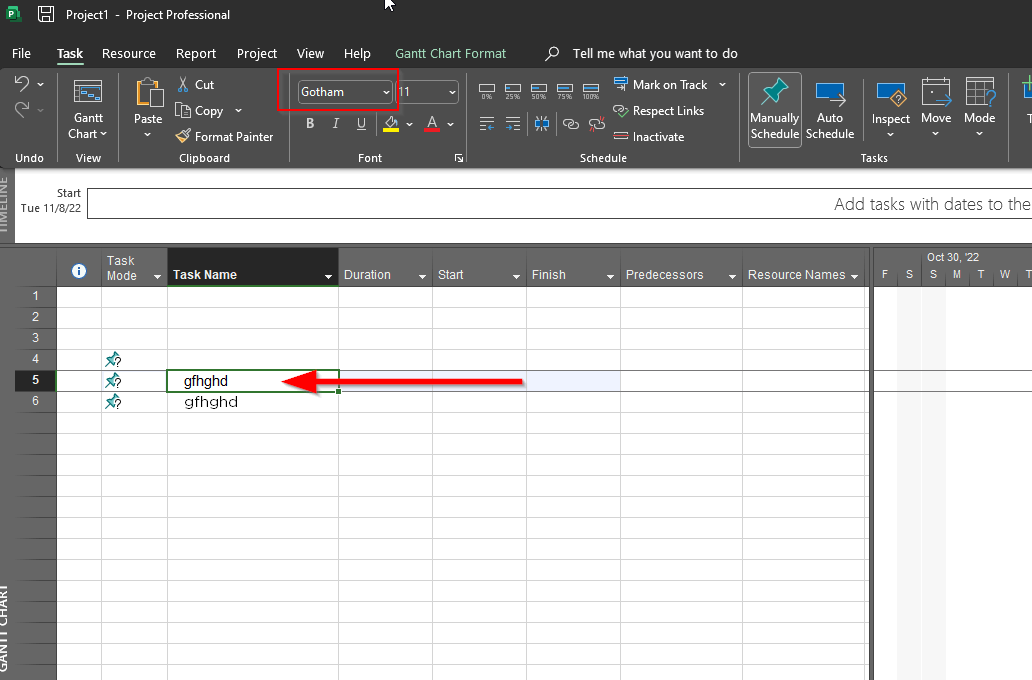The width and height of the screenshot is (1032, 680).
Task: Cut the selected task
Action: tap(195, 84)
